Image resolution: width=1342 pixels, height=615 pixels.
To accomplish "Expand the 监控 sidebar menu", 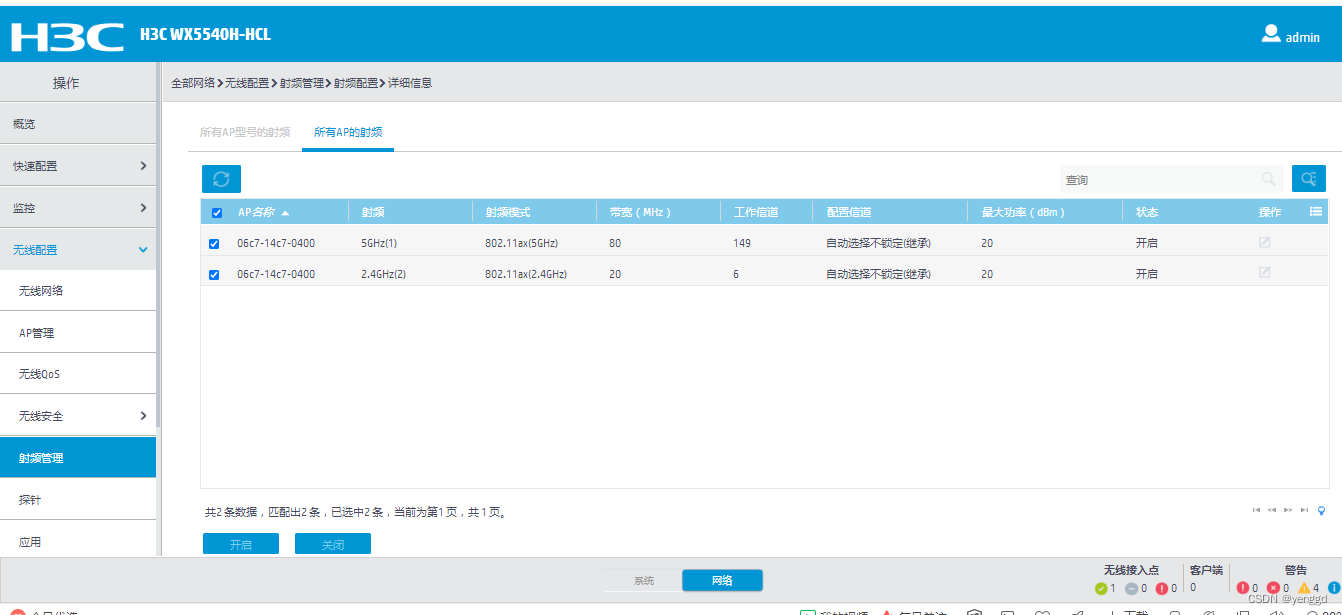I will point(77,206).
